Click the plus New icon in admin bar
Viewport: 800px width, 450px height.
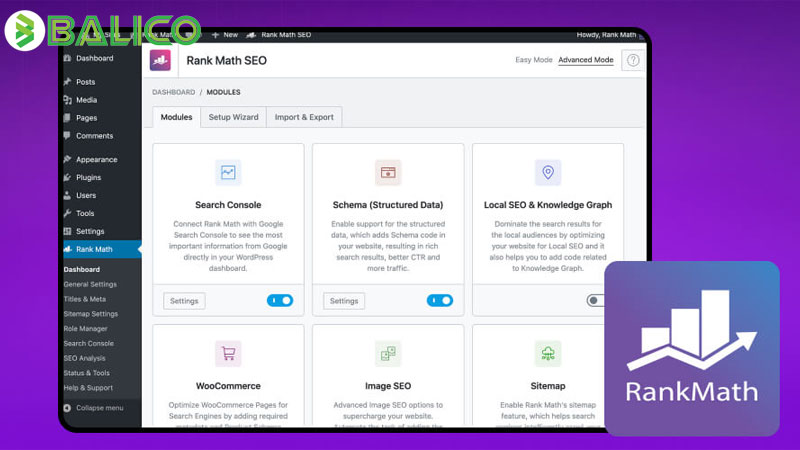click(215, 35)
